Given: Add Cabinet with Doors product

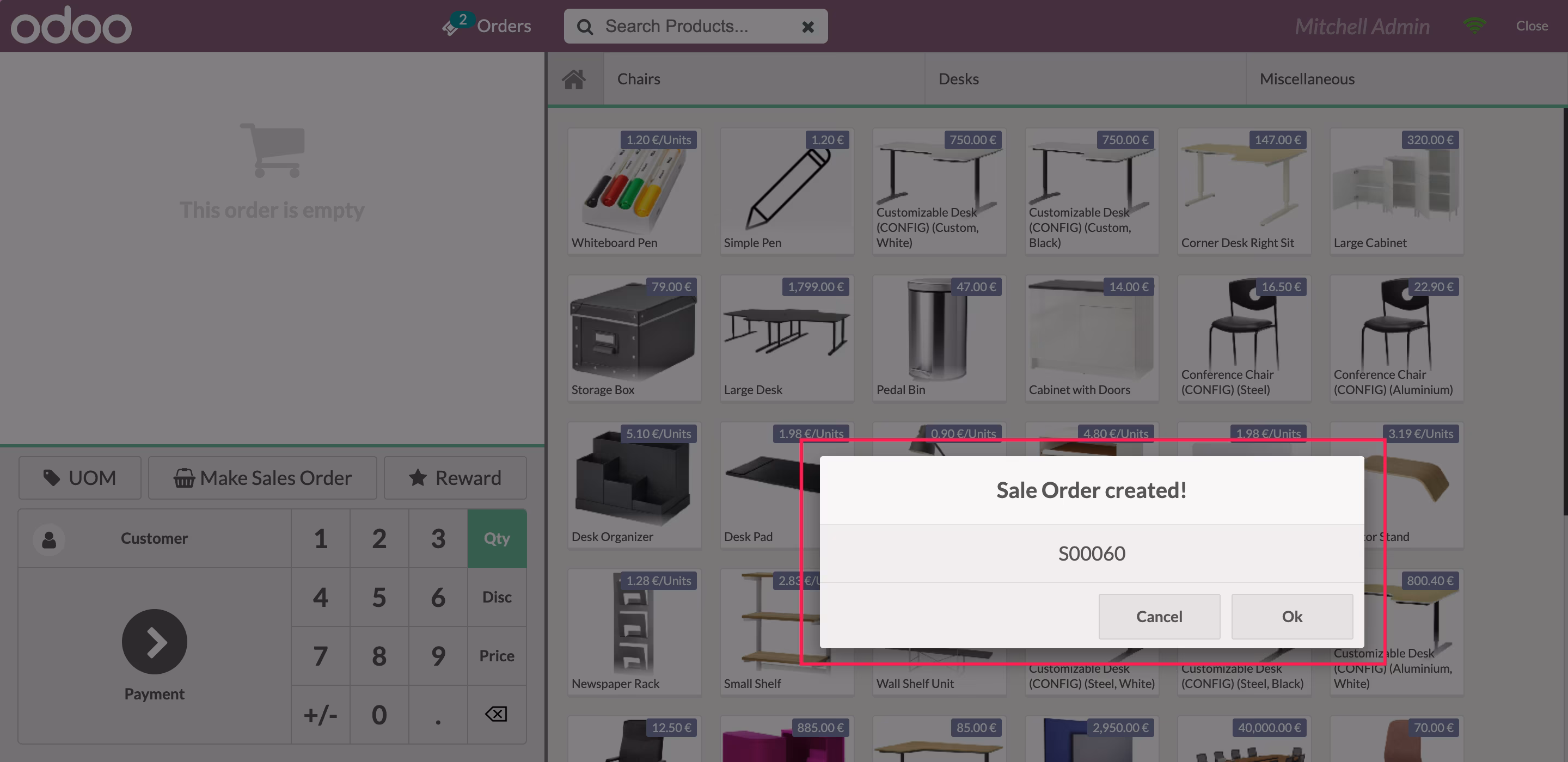Looking at the screenshot, I should click(1092, 338).
